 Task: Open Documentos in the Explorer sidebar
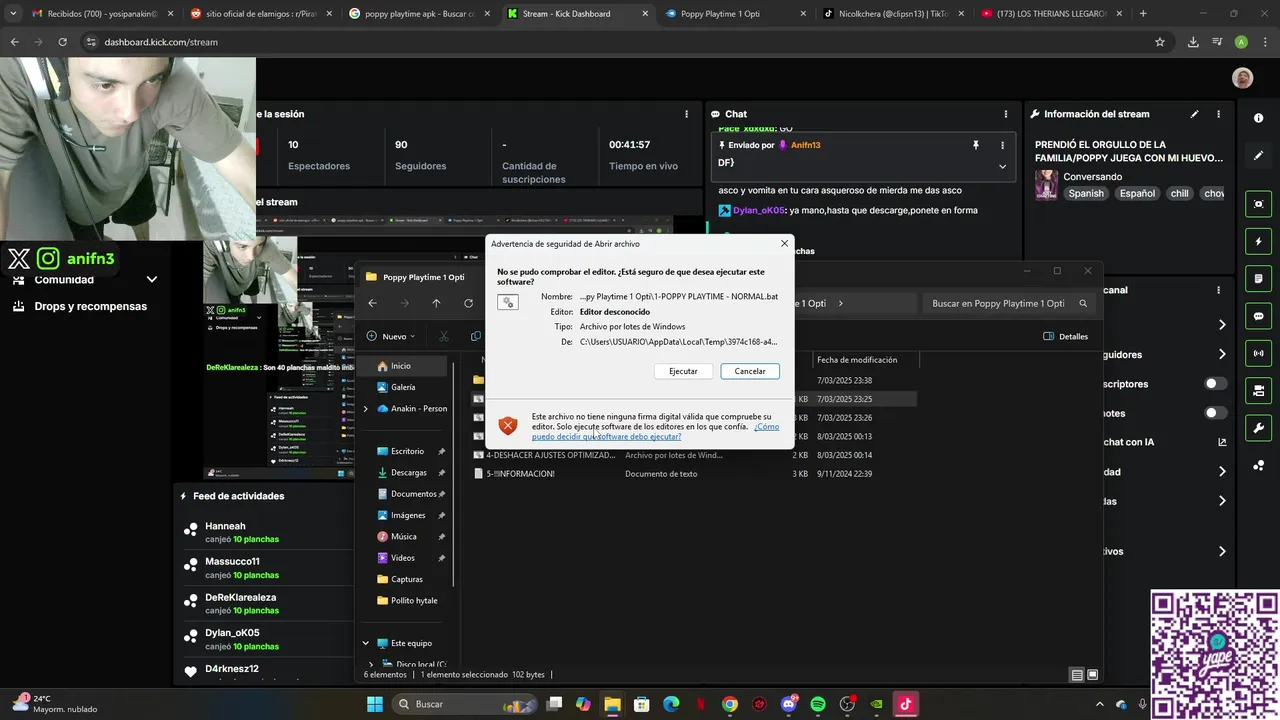pyautogui.click(x=413, y=494)
